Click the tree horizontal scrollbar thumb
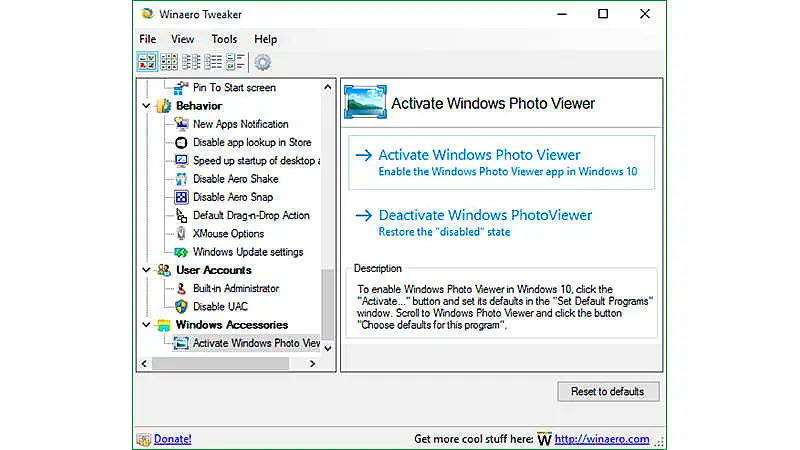The image size is (800, 450). click(x=220, y=364)
